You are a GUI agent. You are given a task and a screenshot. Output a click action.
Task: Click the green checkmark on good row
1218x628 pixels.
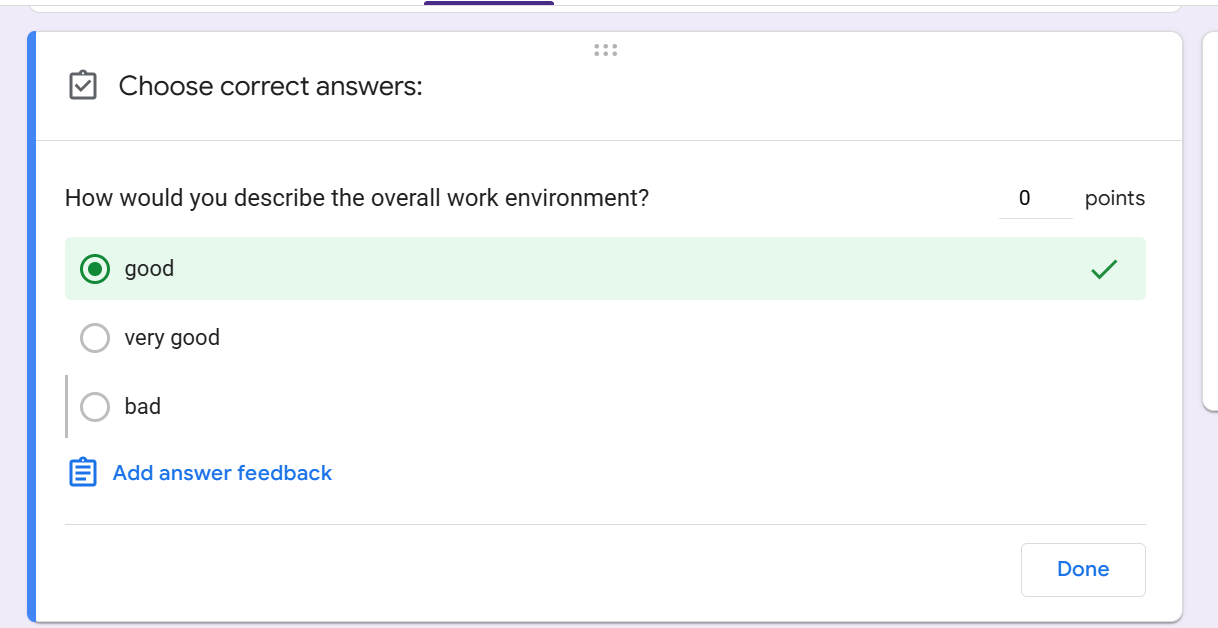coord(1104,269)
